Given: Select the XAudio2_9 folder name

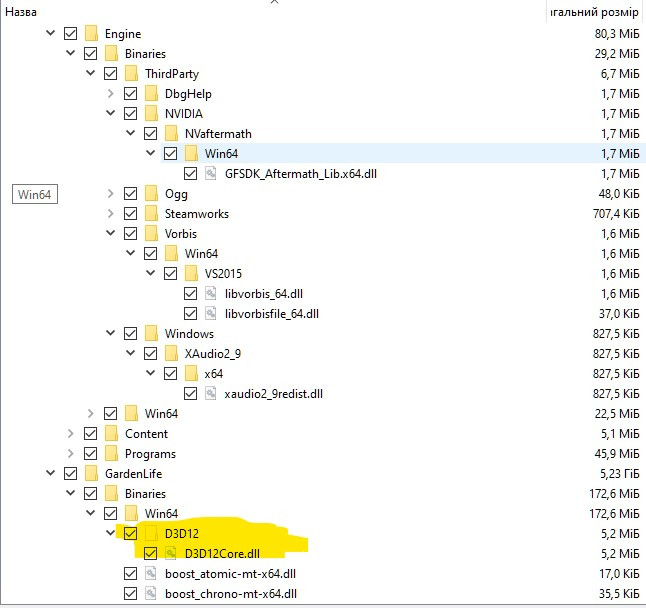Looking at the screenshot, I should 213,353.
